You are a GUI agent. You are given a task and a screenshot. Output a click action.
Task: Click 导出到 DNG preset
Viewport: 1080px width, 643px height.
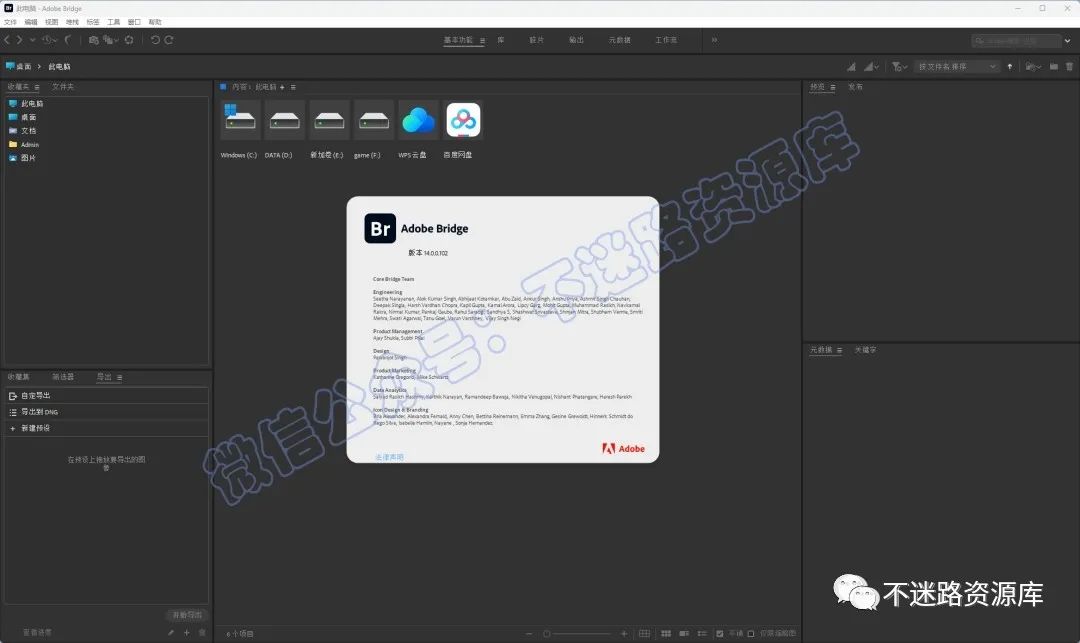tap(106, 412)
